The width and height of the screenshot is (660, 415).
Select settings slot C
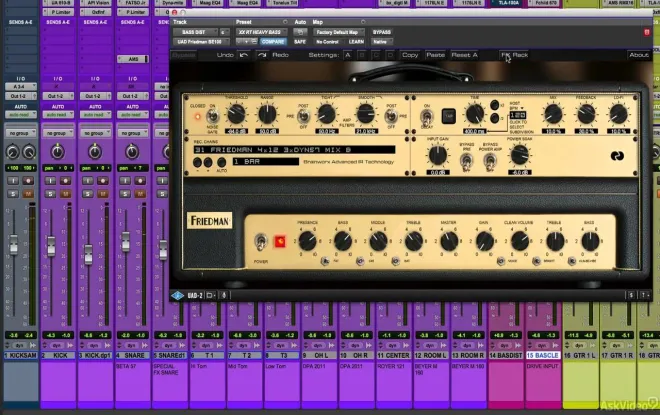(376, 55)
